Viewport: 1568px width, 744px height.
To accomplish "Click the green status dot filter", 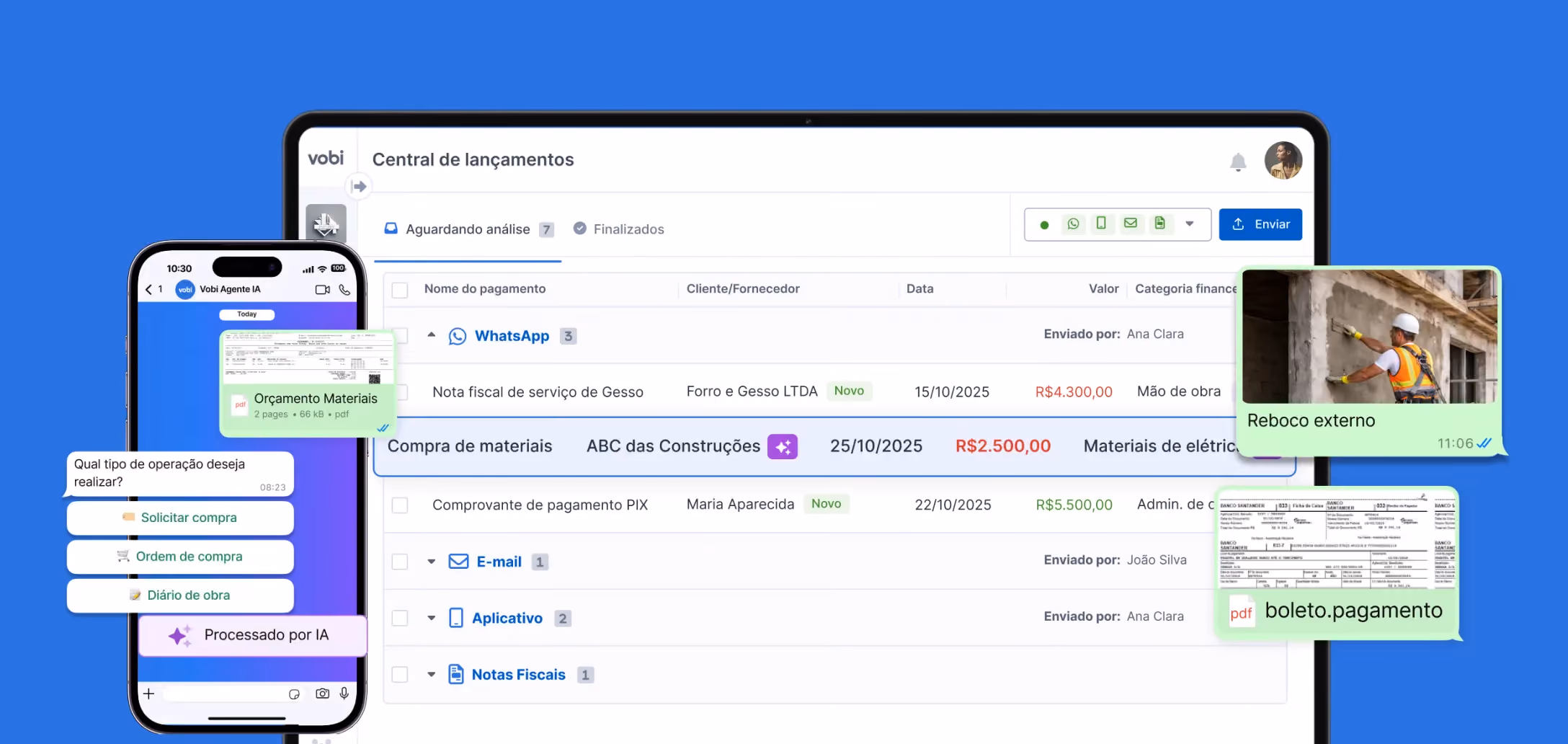I will pyautogui.click(x=1044, y=225).
